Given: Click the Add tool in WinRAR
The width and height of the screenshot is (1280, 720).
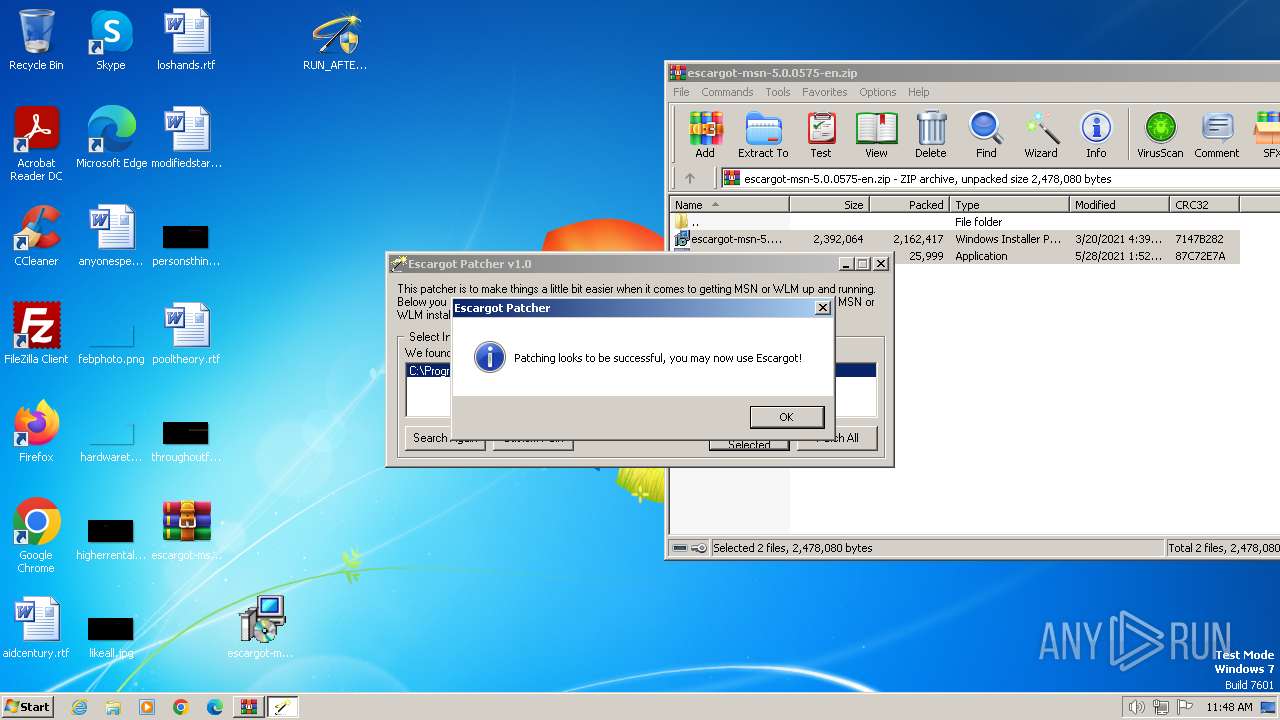Looking at the screenshot, I should 705,135.
